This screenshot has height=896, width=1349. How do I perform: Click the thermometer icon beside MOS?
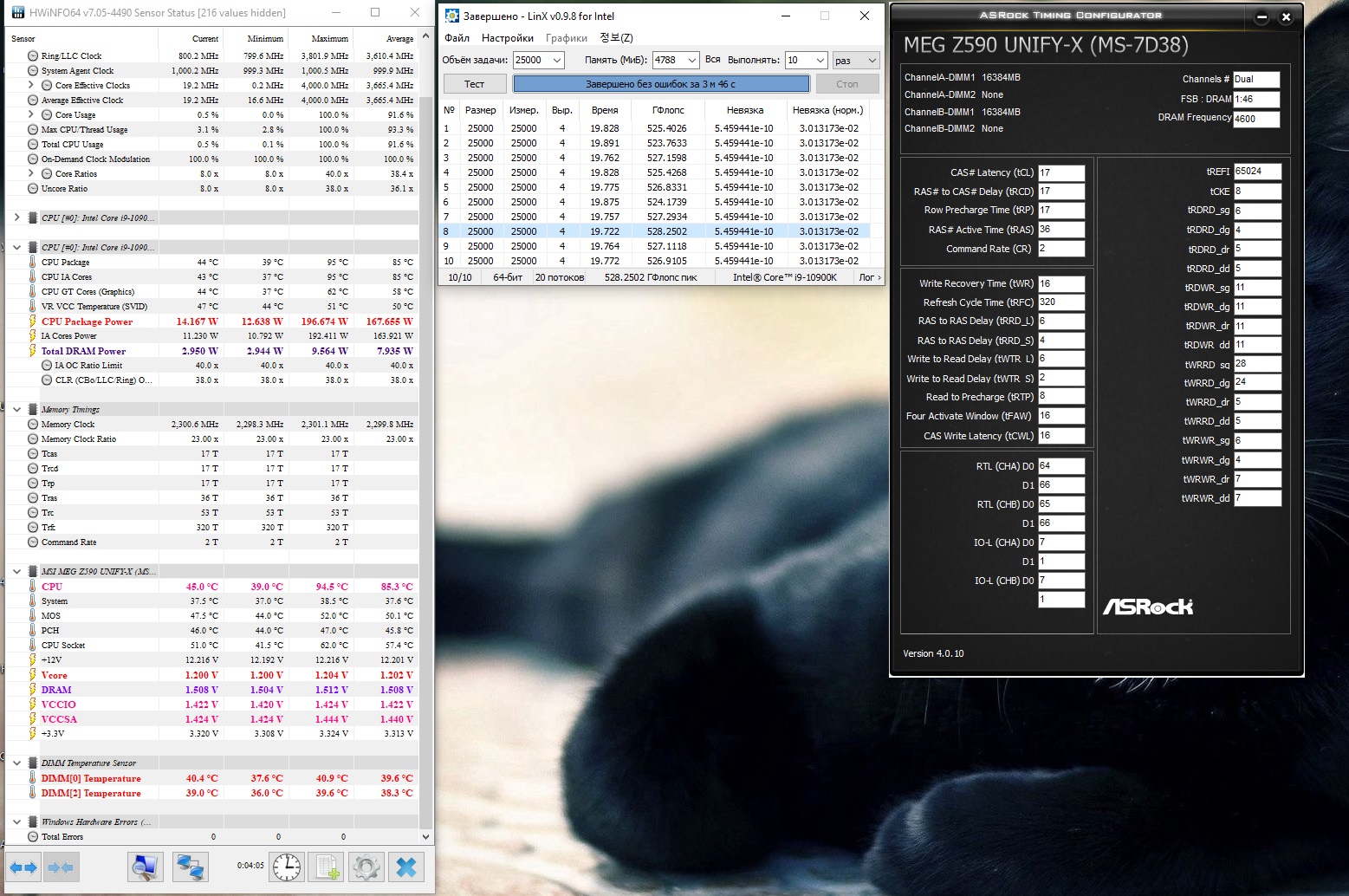point(33,615)
